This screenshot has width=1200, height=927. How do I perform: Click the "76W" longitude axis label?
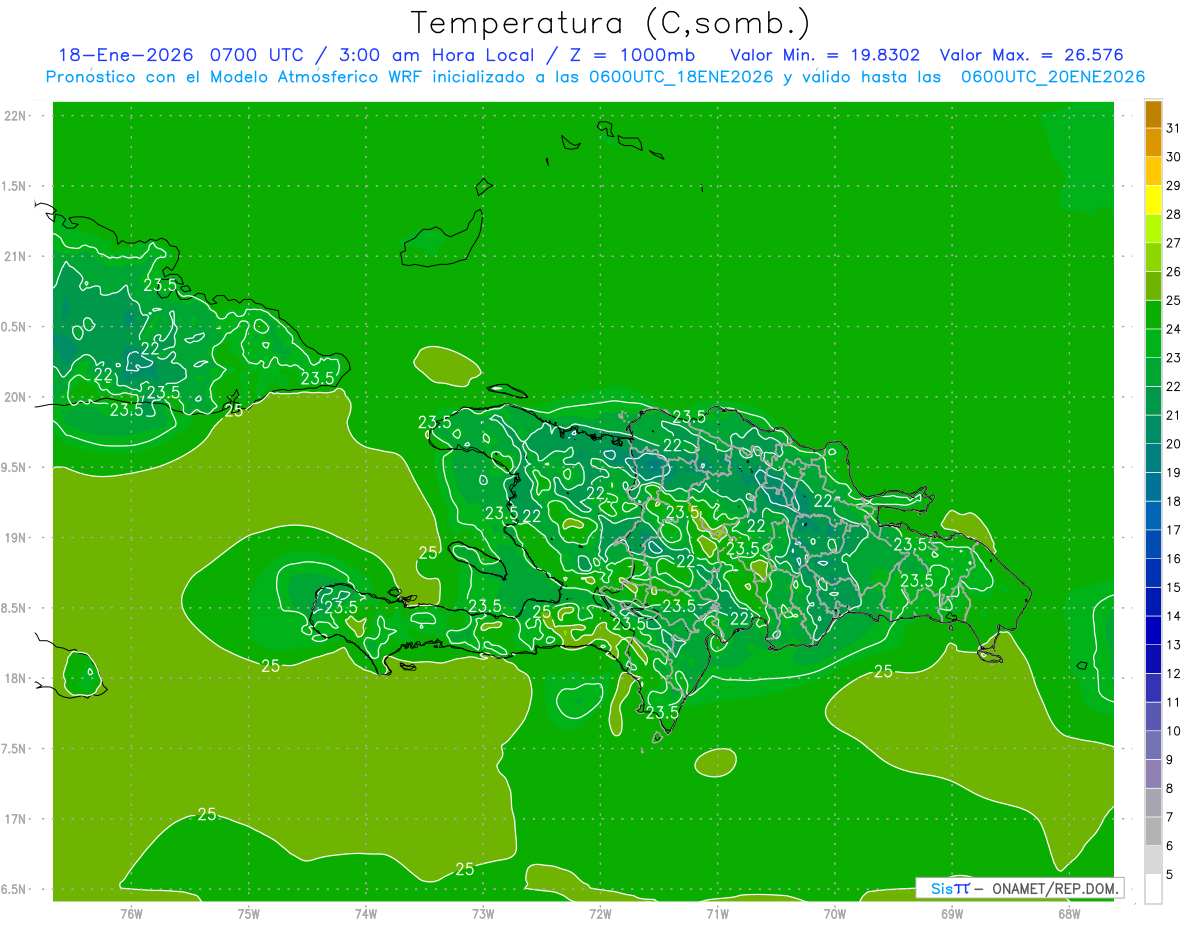131,913
